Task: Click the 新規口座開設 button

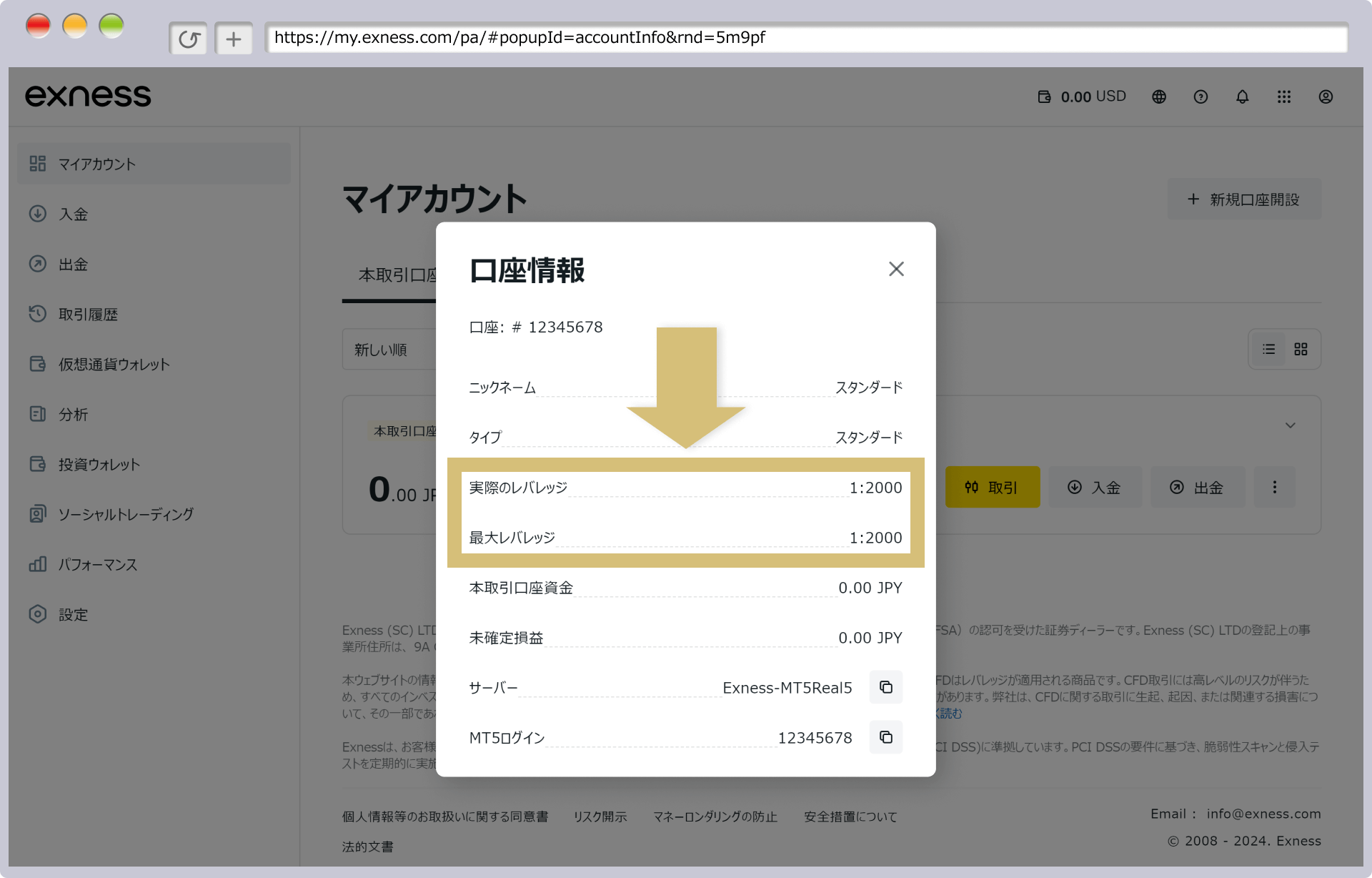Action: [1244, 199]
